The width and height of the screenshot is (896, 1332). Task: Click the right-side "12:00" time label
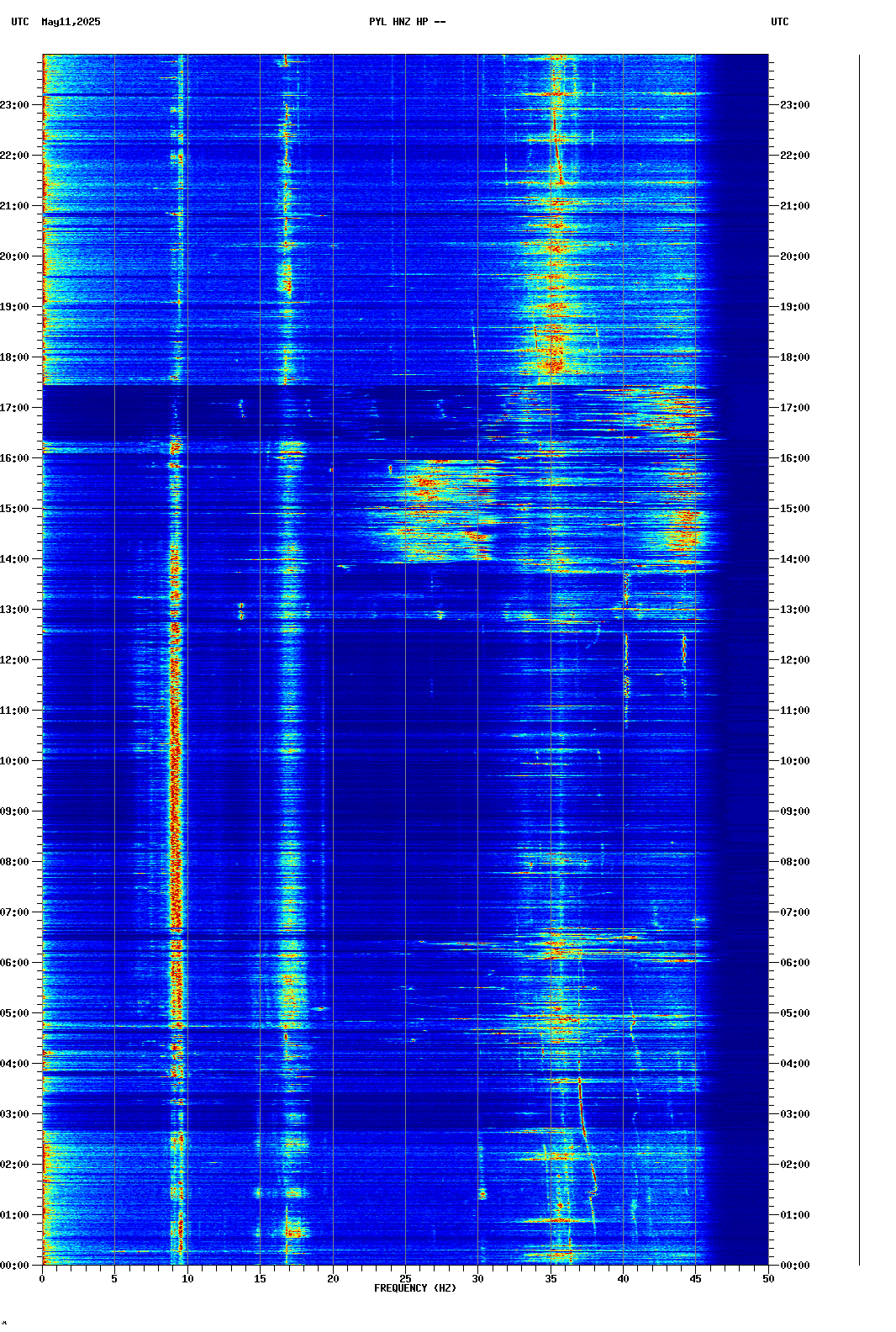point(795,660)
